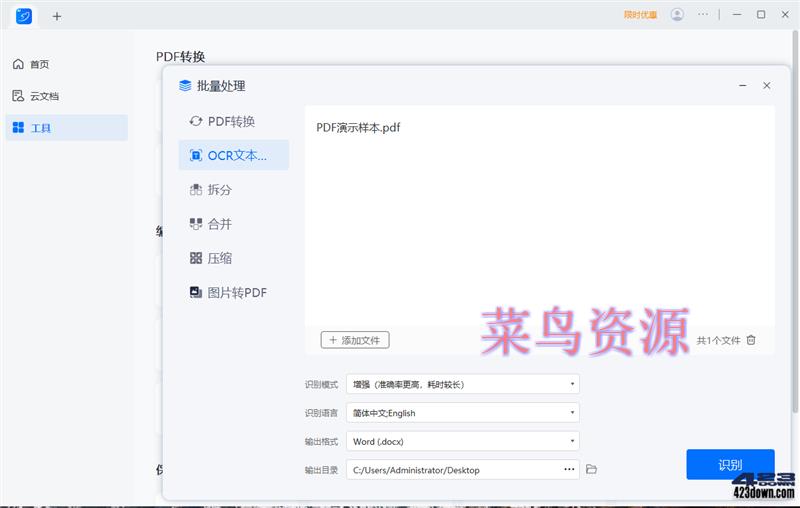
Task: Click the plus icon to open new tab
Action: [x=57, y=16]
